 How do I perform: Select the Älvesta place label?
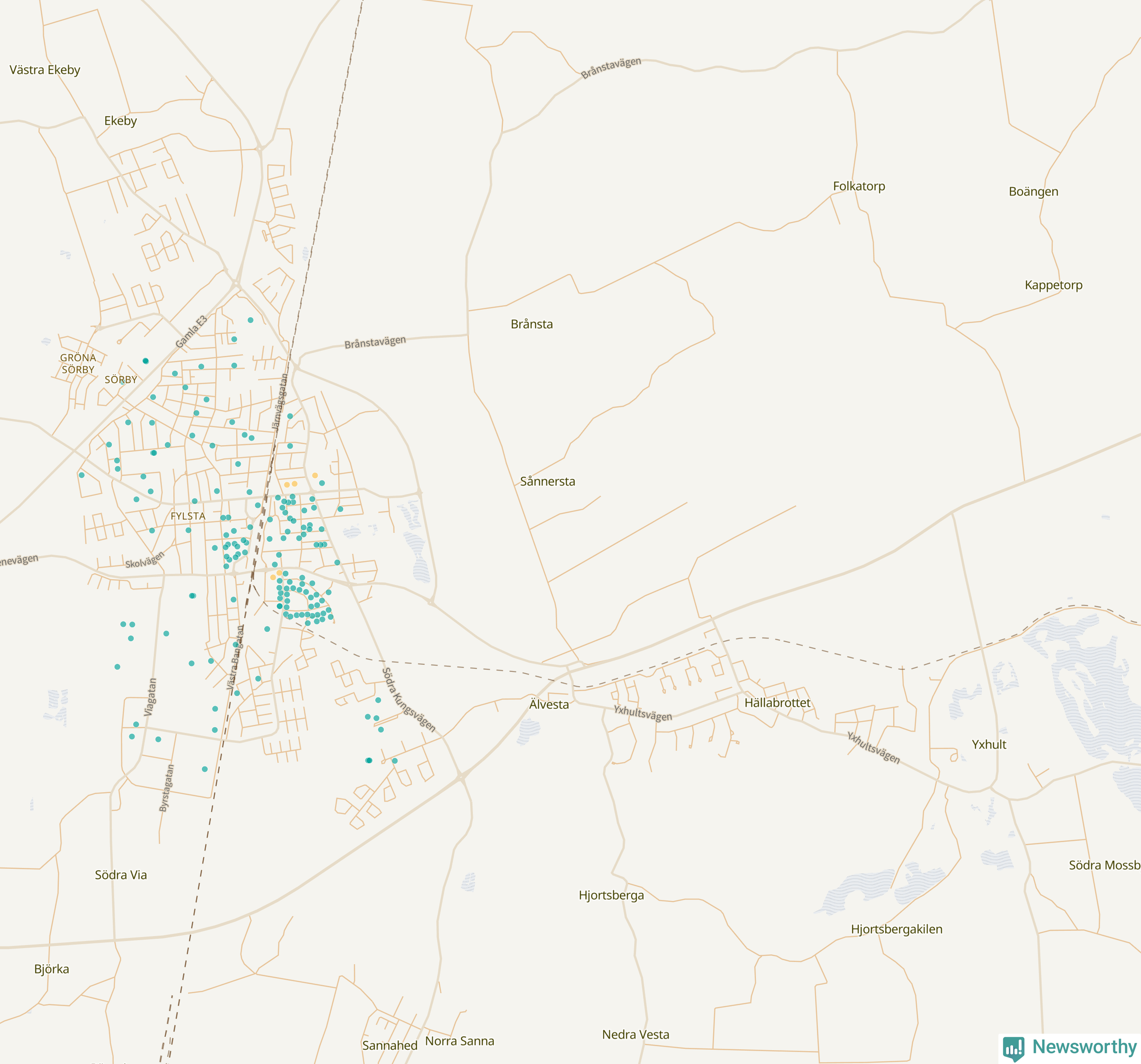[x=549, y=705]
